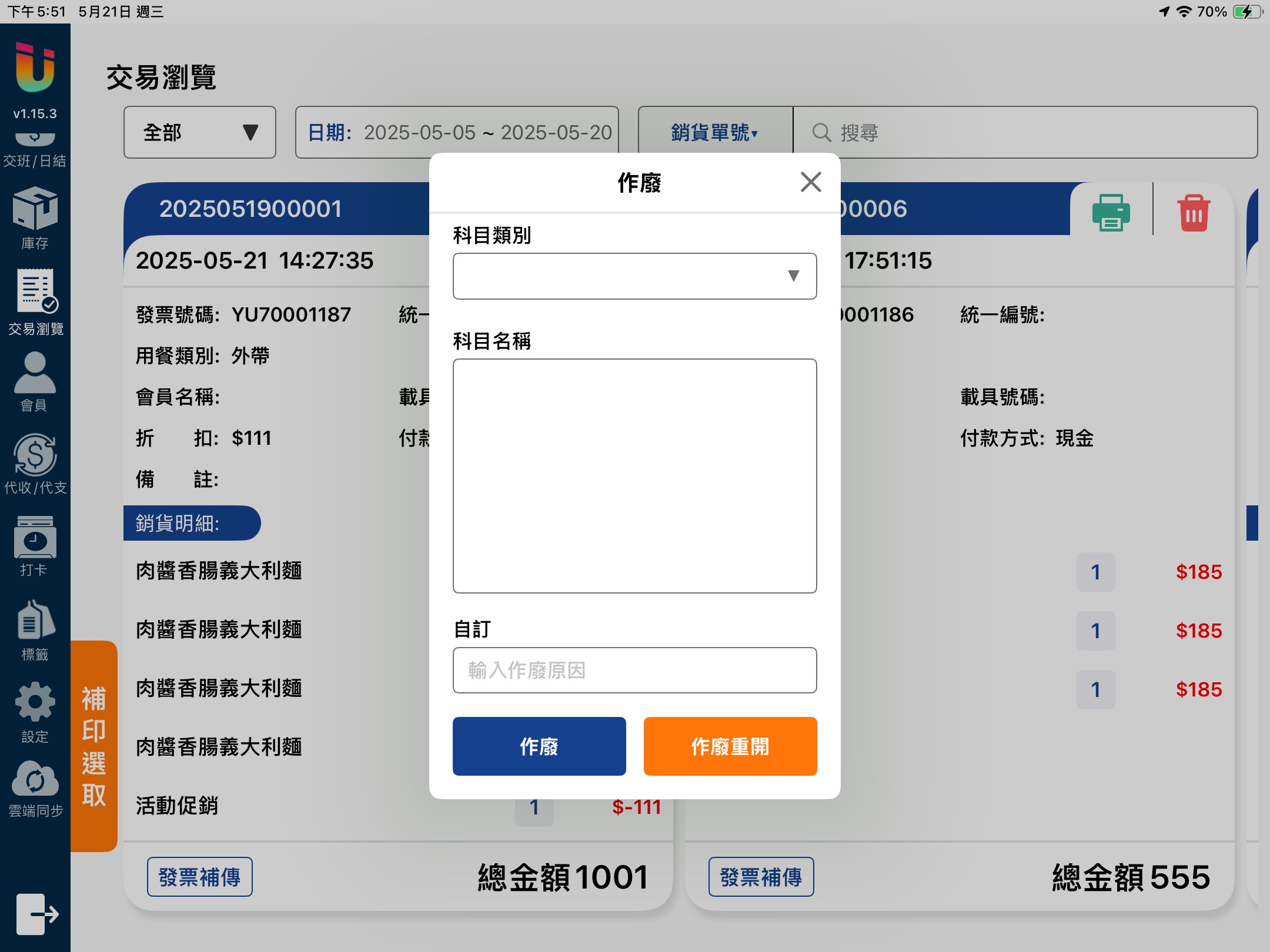Viewport: 1270px width, 952px height.
Task: Open the 補印選取 orange side tab
Action: point(94,746)
